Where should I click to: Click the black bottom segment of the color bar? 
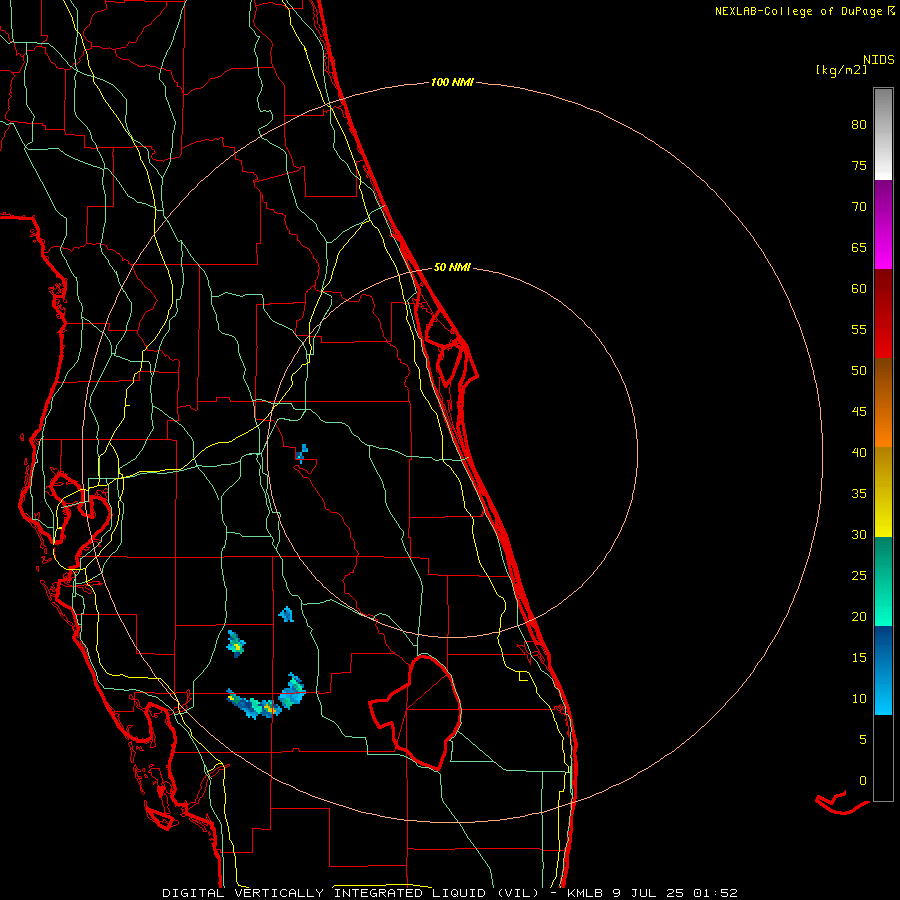(x=883, y=758)
